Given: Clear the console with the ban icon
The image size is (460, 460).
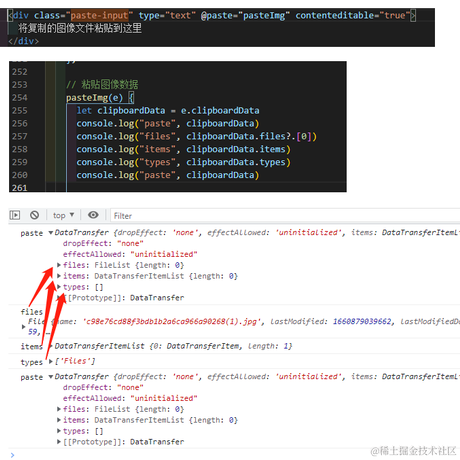Looking at the screenshot, I should point(34,215).
